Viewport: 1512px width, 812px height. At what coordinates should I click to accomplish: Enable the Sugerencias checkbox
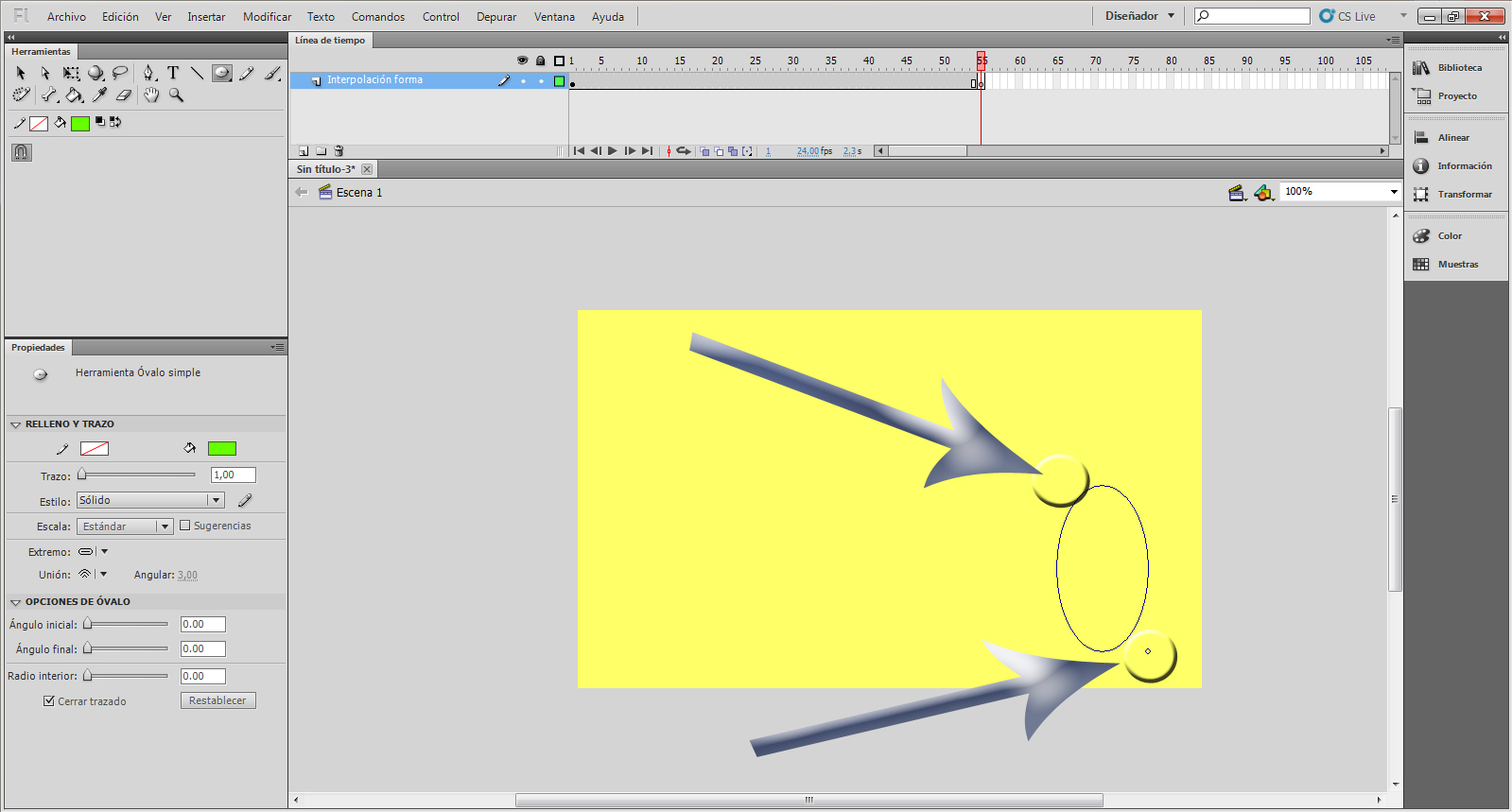(185, 526)
